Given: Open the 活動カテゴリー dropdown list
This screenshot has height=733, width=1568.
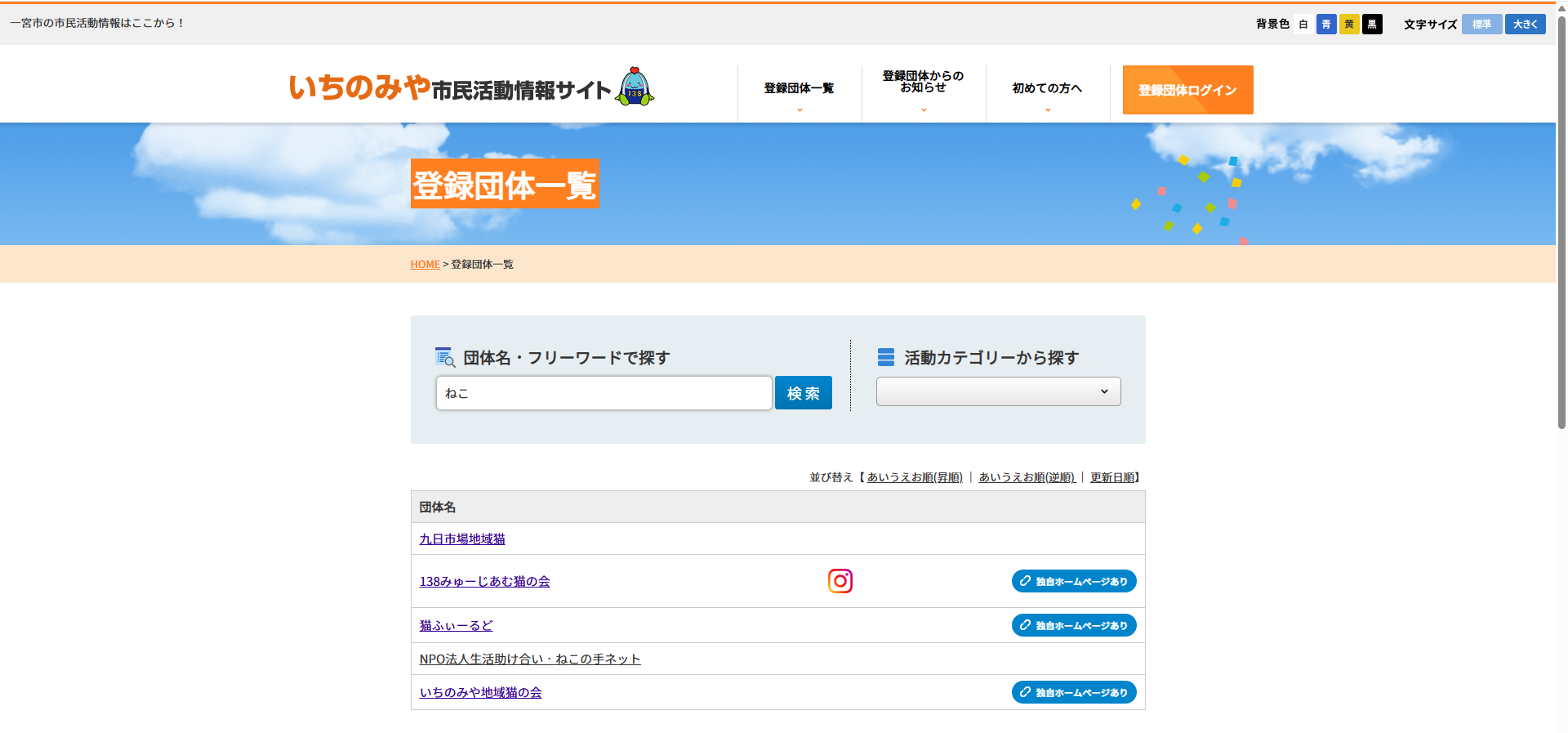Looking at the screenshot, I should pyautogui.click(x=998, y=391).
